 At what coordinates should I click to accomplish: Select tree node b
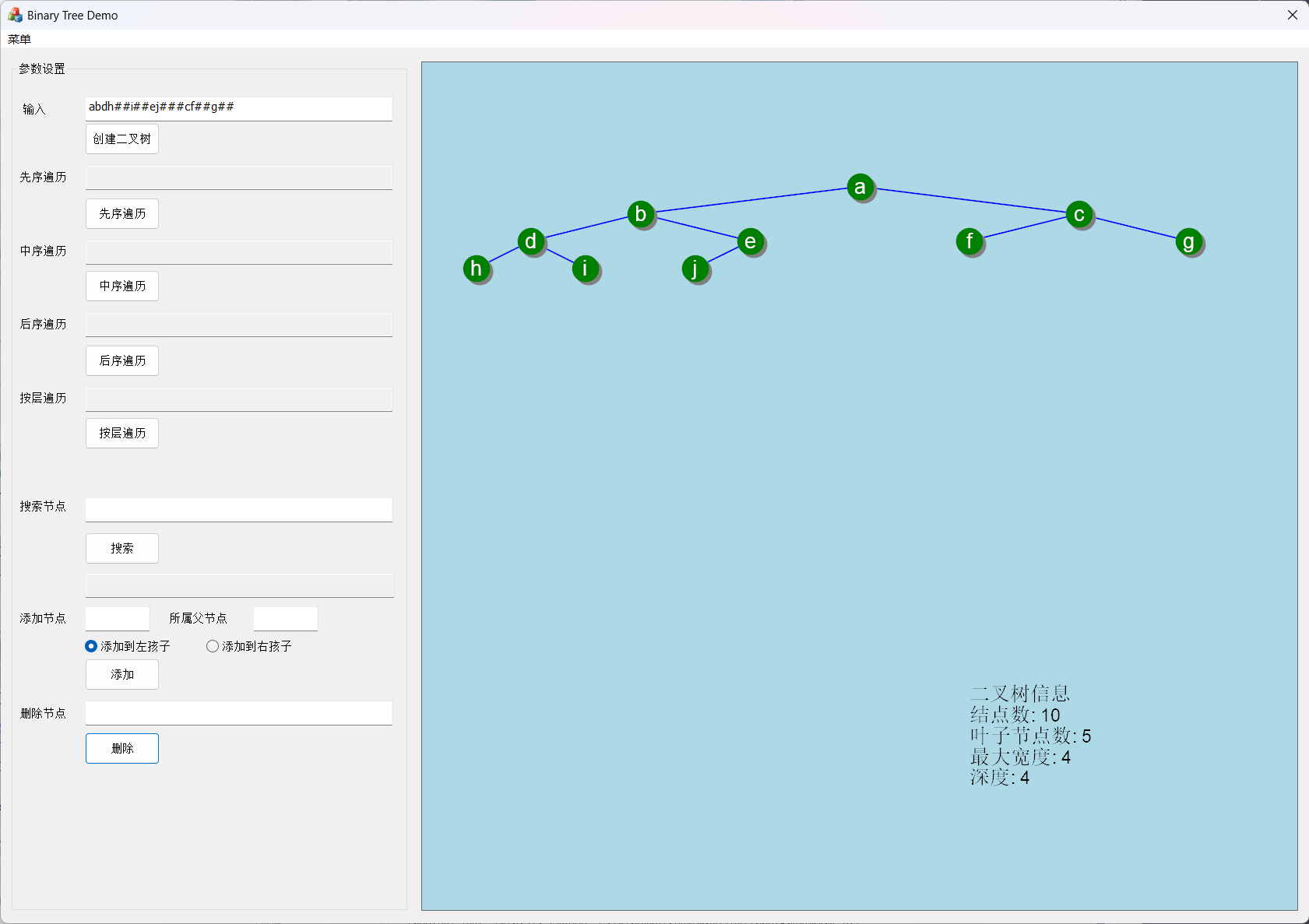coord(641,213)
